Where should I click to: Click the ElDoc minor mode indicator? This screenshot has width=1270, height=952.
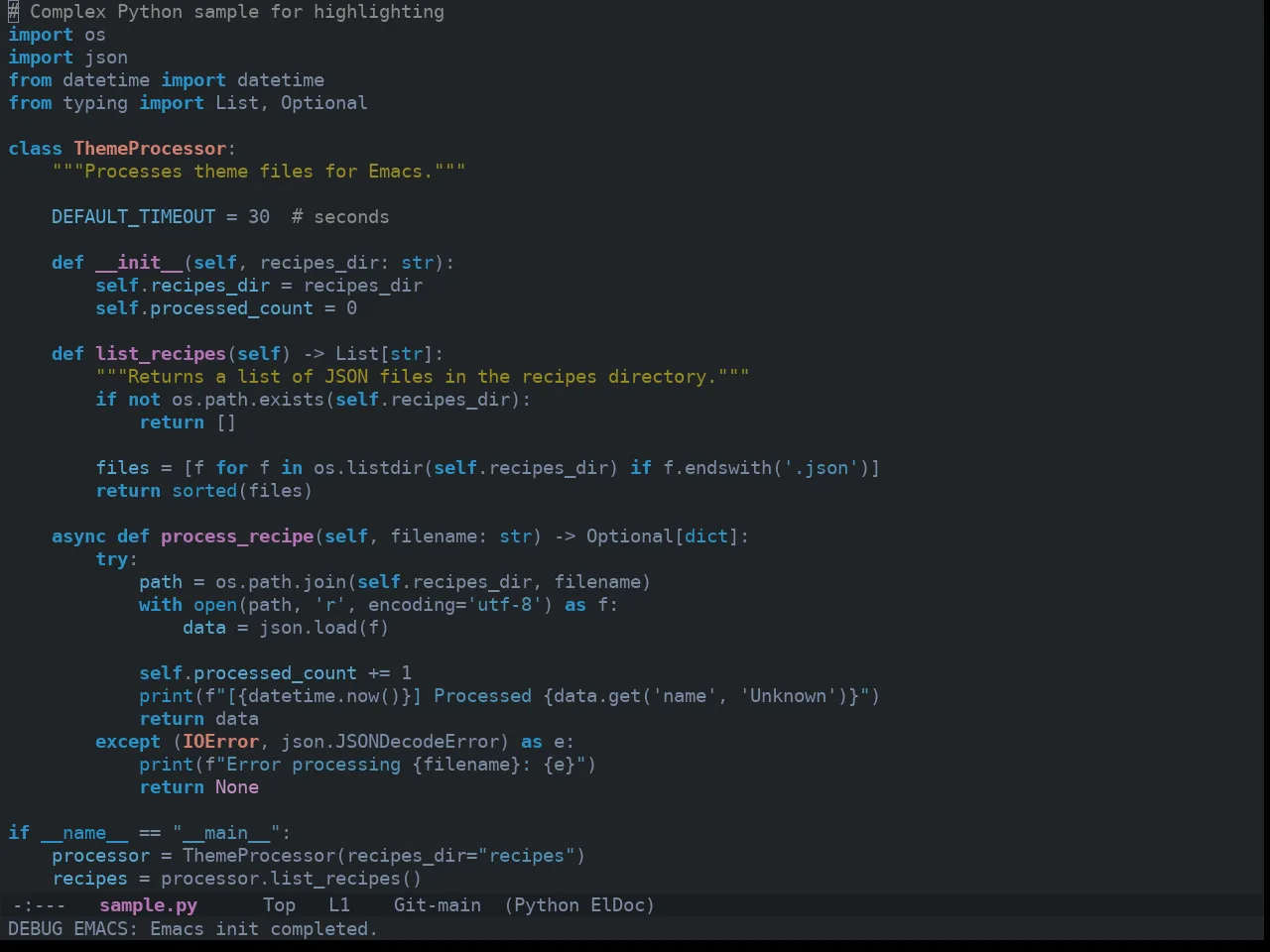(618, 905)
